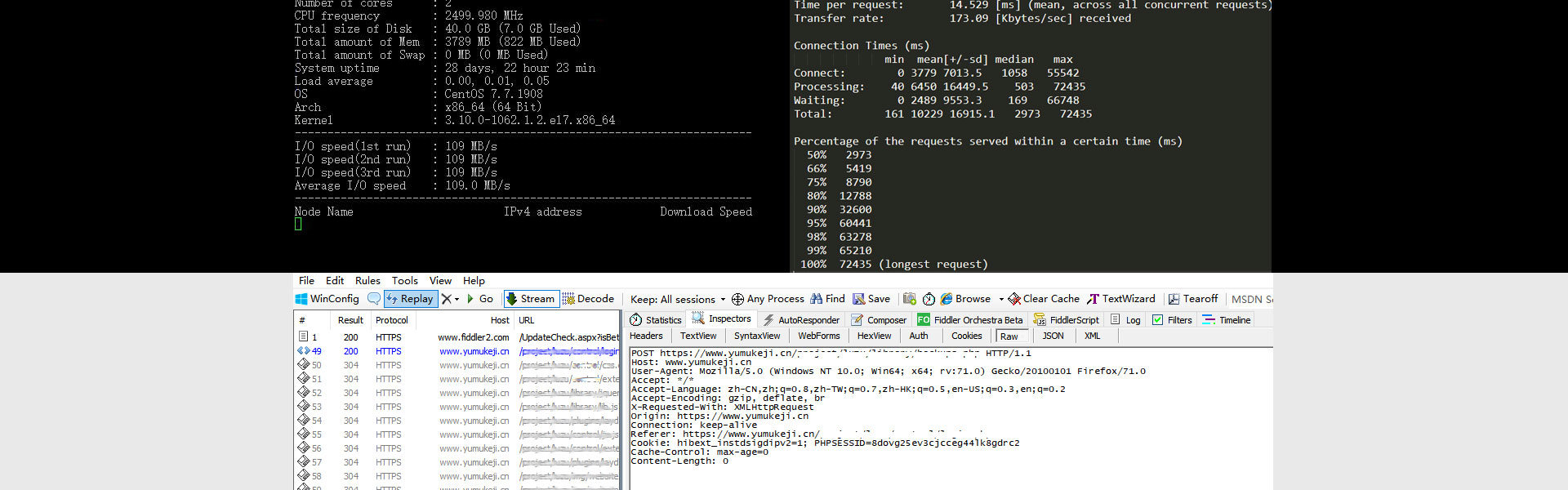The image size is (1568, 490).
Task: Sort sessions by the Result column header
Action: [x=351, y=320]
